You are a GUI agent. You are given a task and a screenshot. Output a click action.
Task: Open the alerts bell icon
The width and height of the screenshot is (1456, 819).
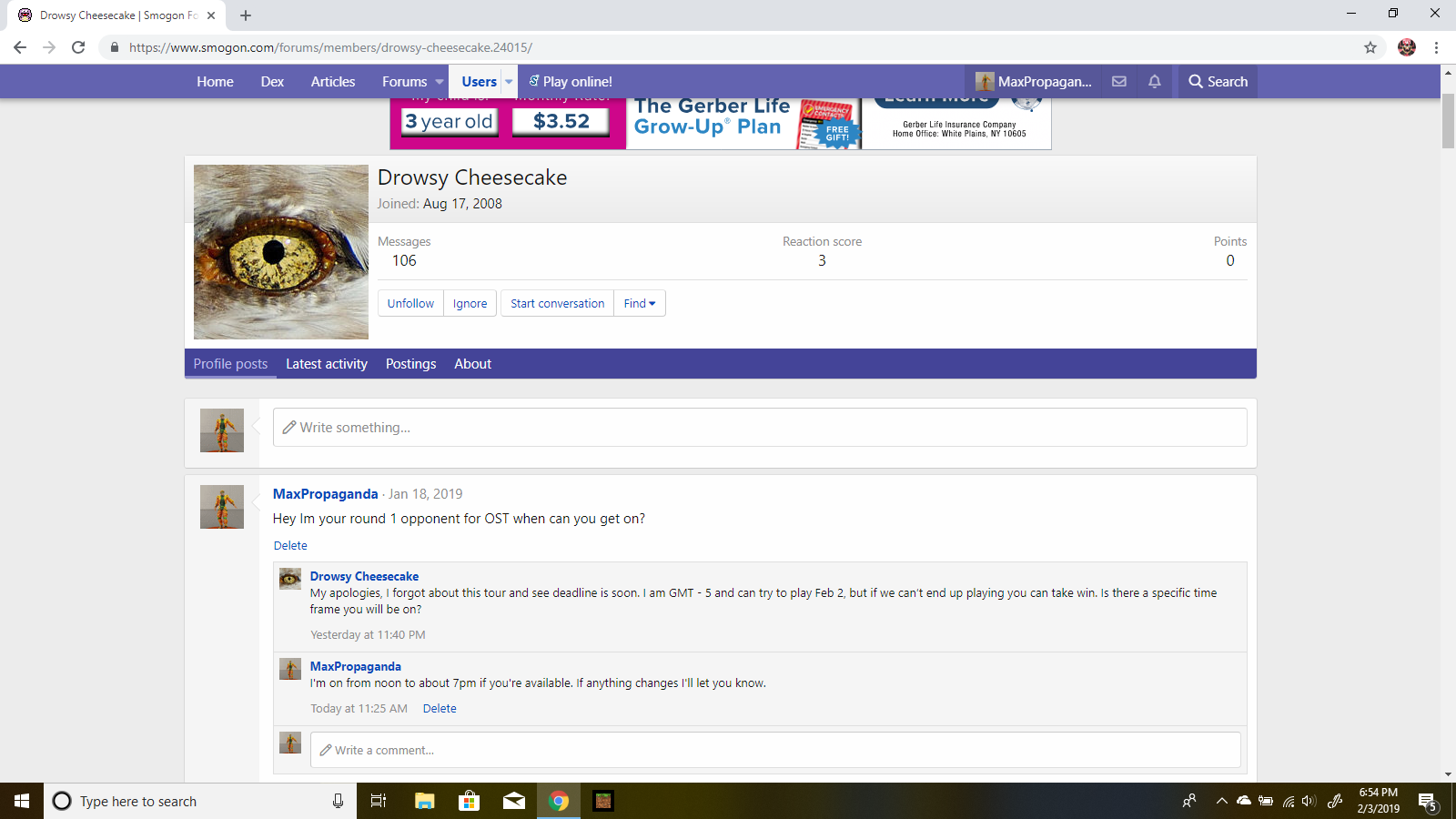1155,82
